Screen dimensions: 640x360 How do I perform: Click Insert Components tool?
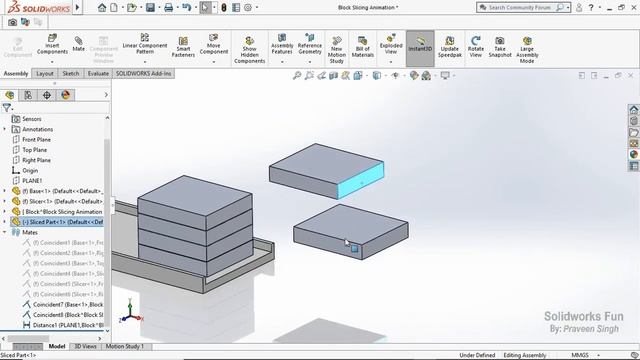[x=52, y=44]
